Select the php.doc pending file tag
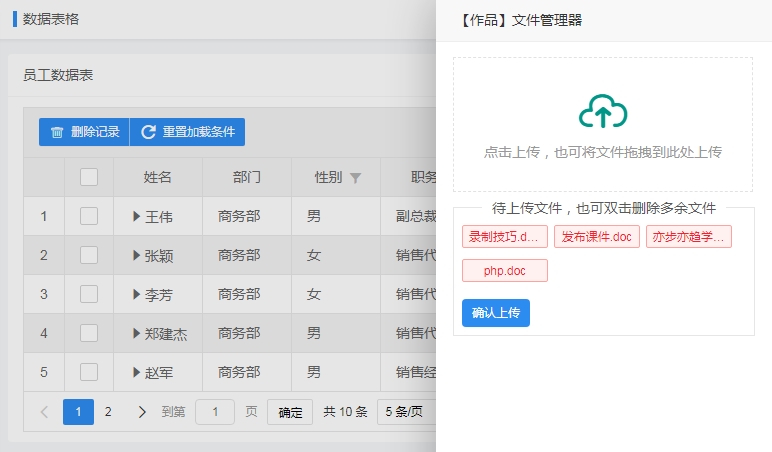 coord(505,270)
